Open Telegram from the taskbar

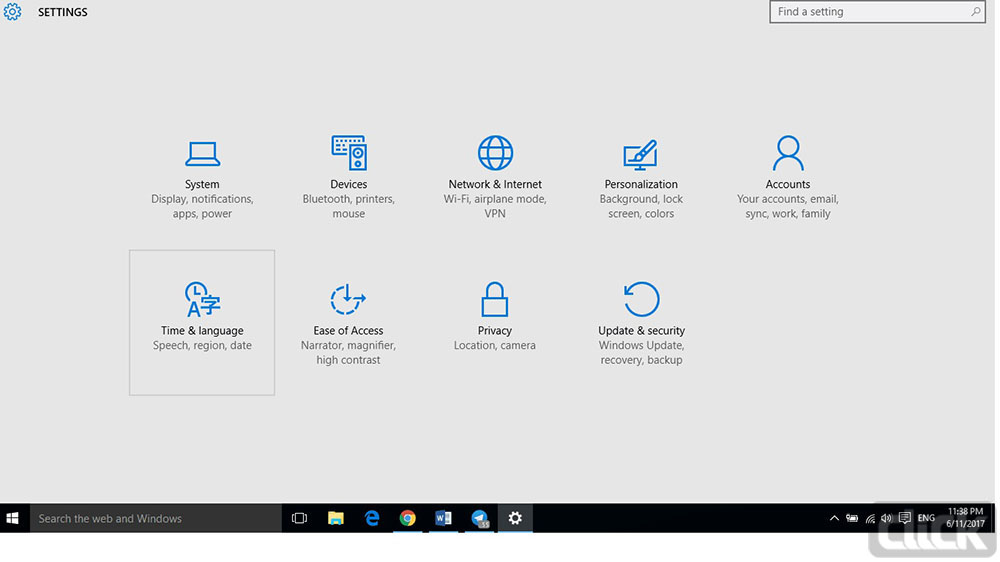480,518
